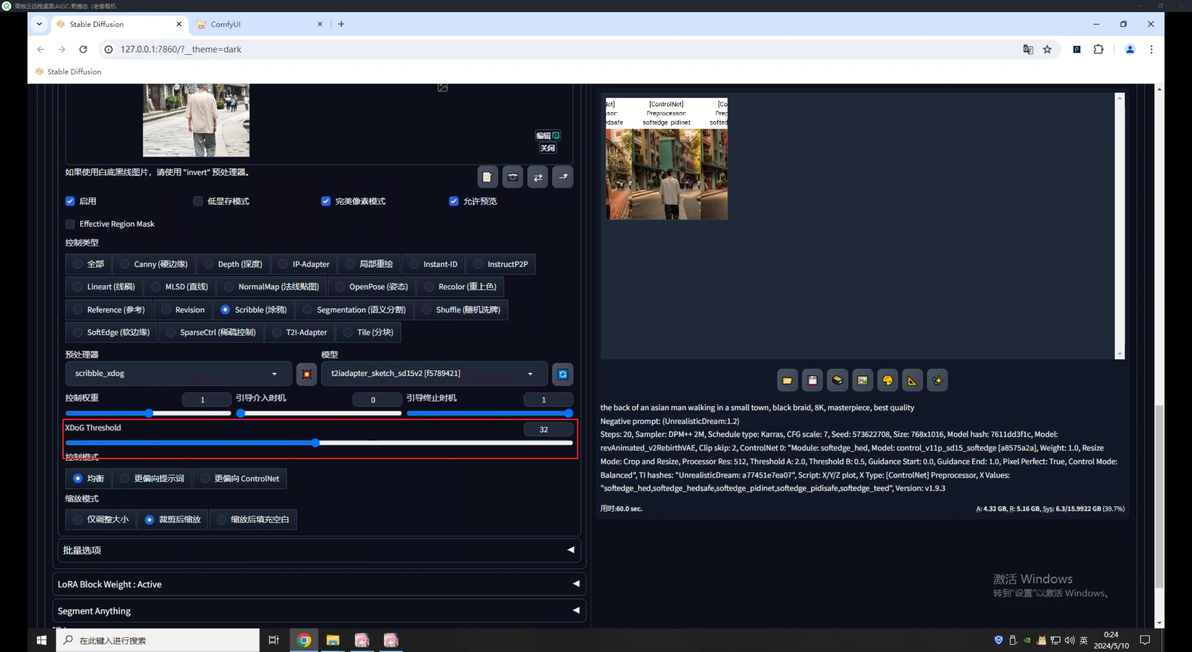Refresh the ControlNet model list
The image size is (1192, 652).
pyautogui.click(x=563, y=374)
